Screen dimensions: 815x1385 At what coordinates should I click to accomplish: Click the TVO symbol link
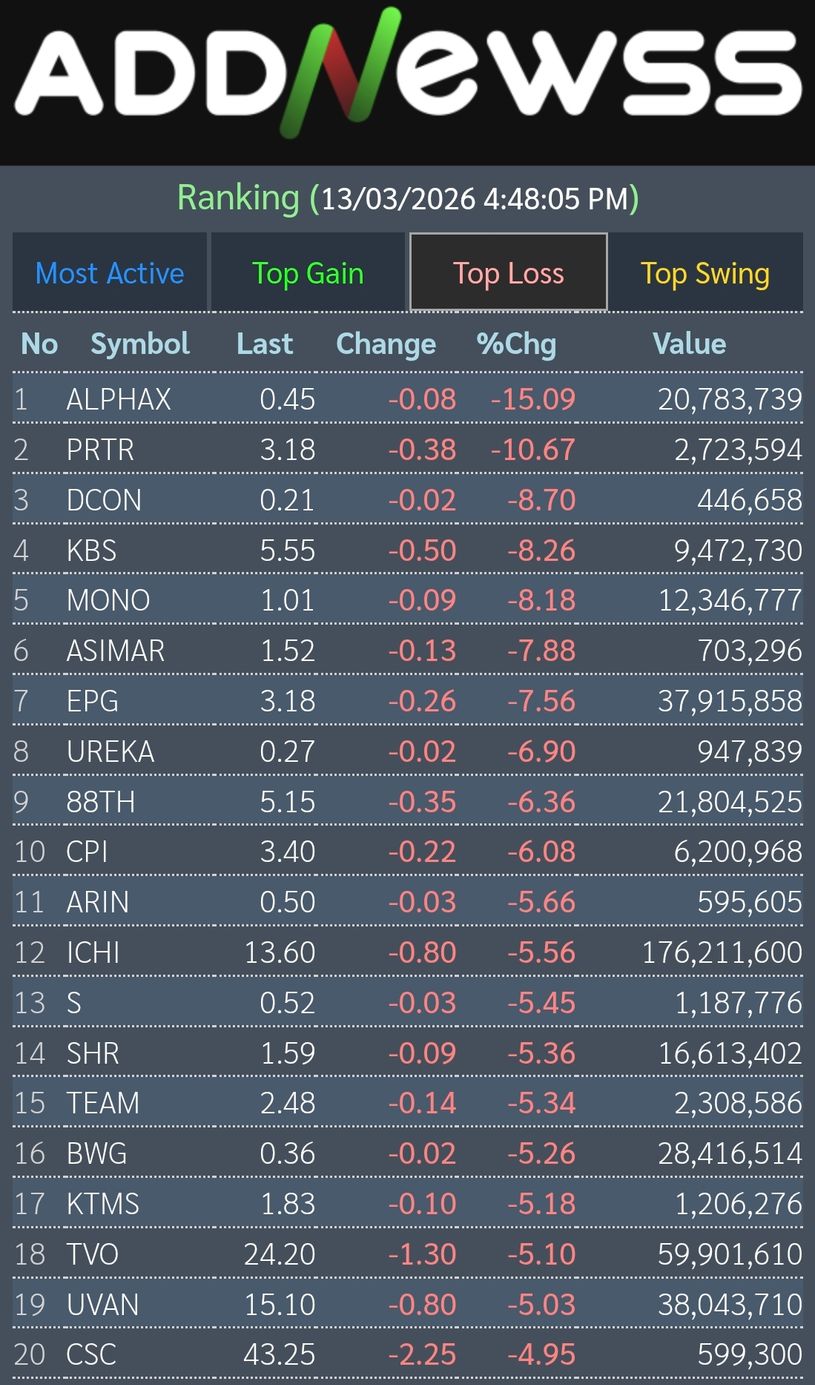pos(92,1254)
